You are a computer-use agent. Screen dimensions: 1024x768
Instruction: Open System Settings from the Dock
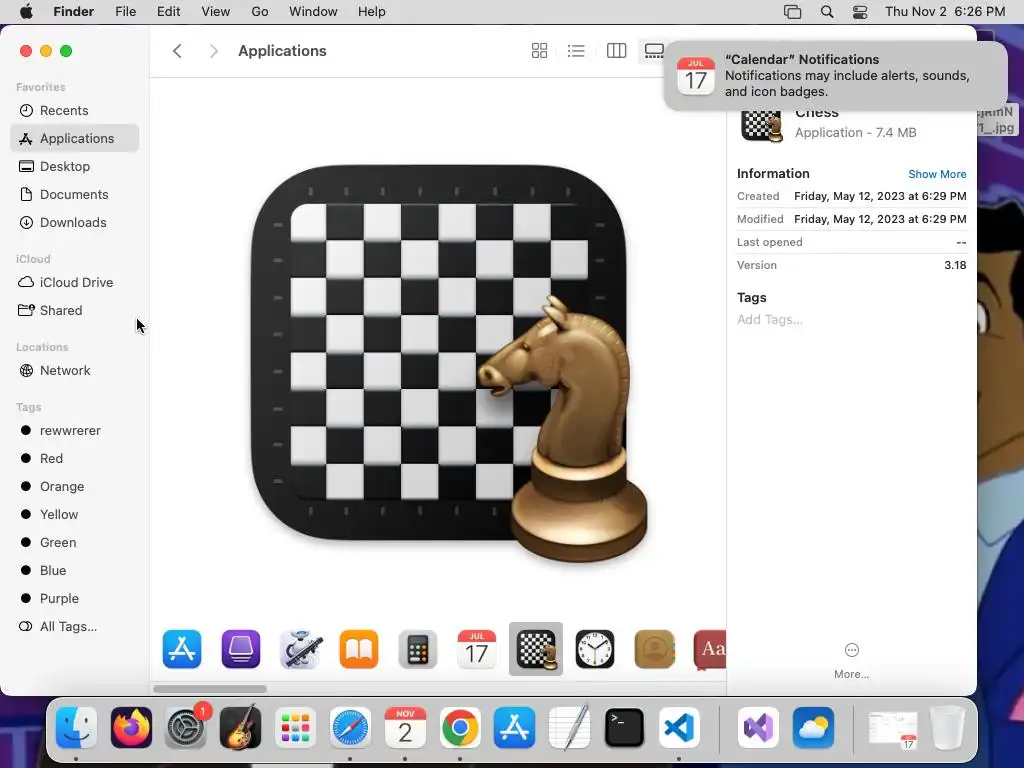[186, 728]
